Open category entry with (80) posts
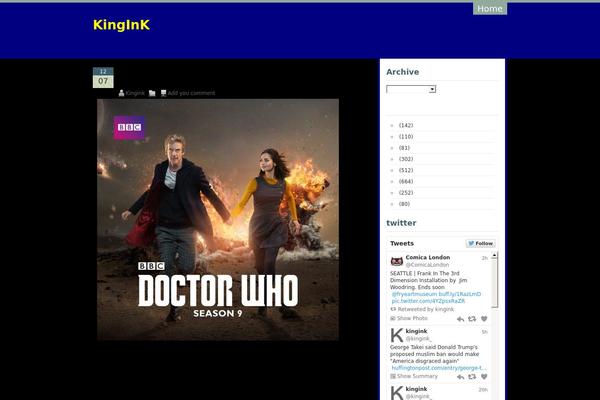 tap(404, 204)
